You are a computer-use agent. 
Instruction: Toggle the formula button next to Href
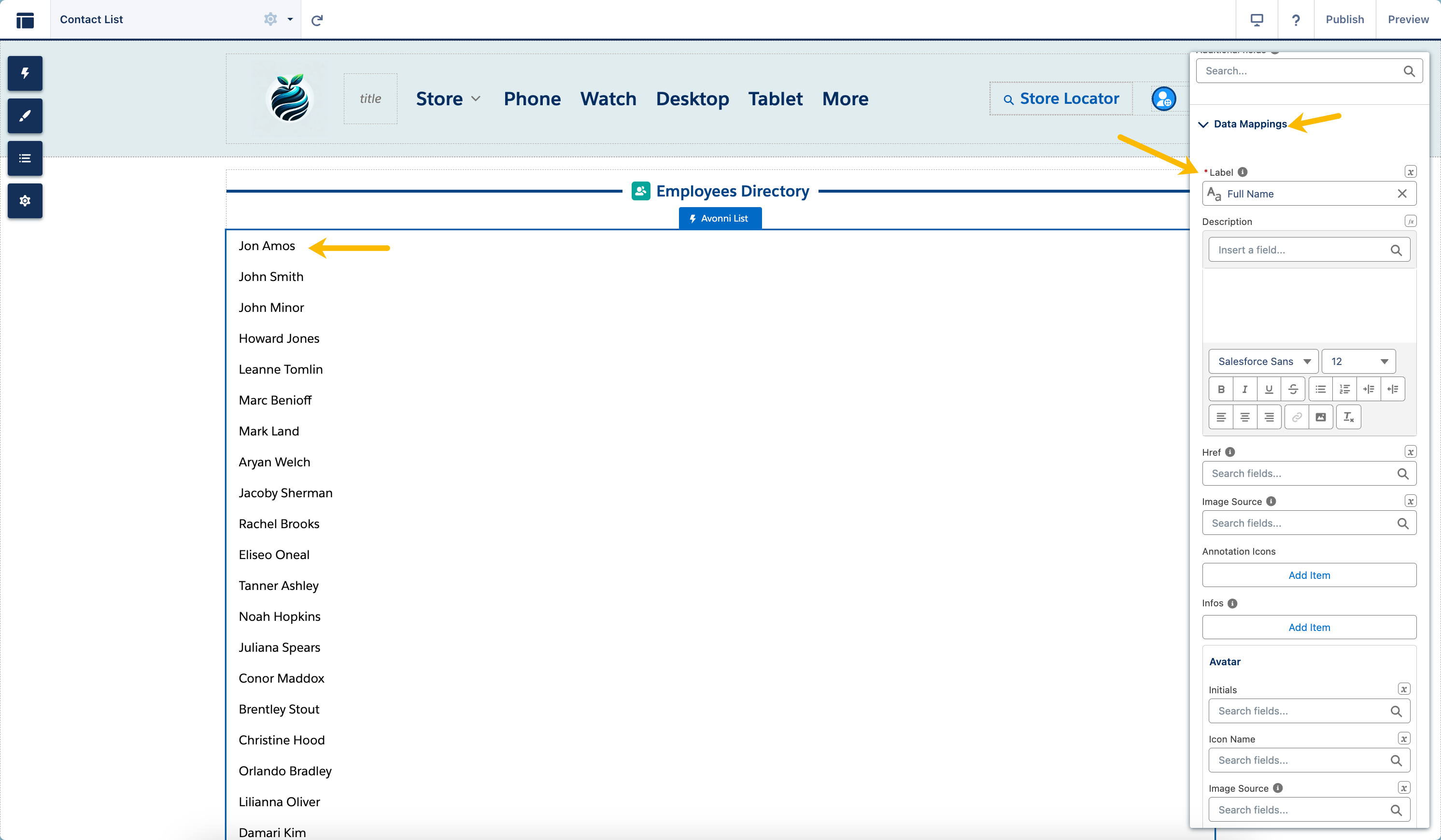coord(1410,452)
